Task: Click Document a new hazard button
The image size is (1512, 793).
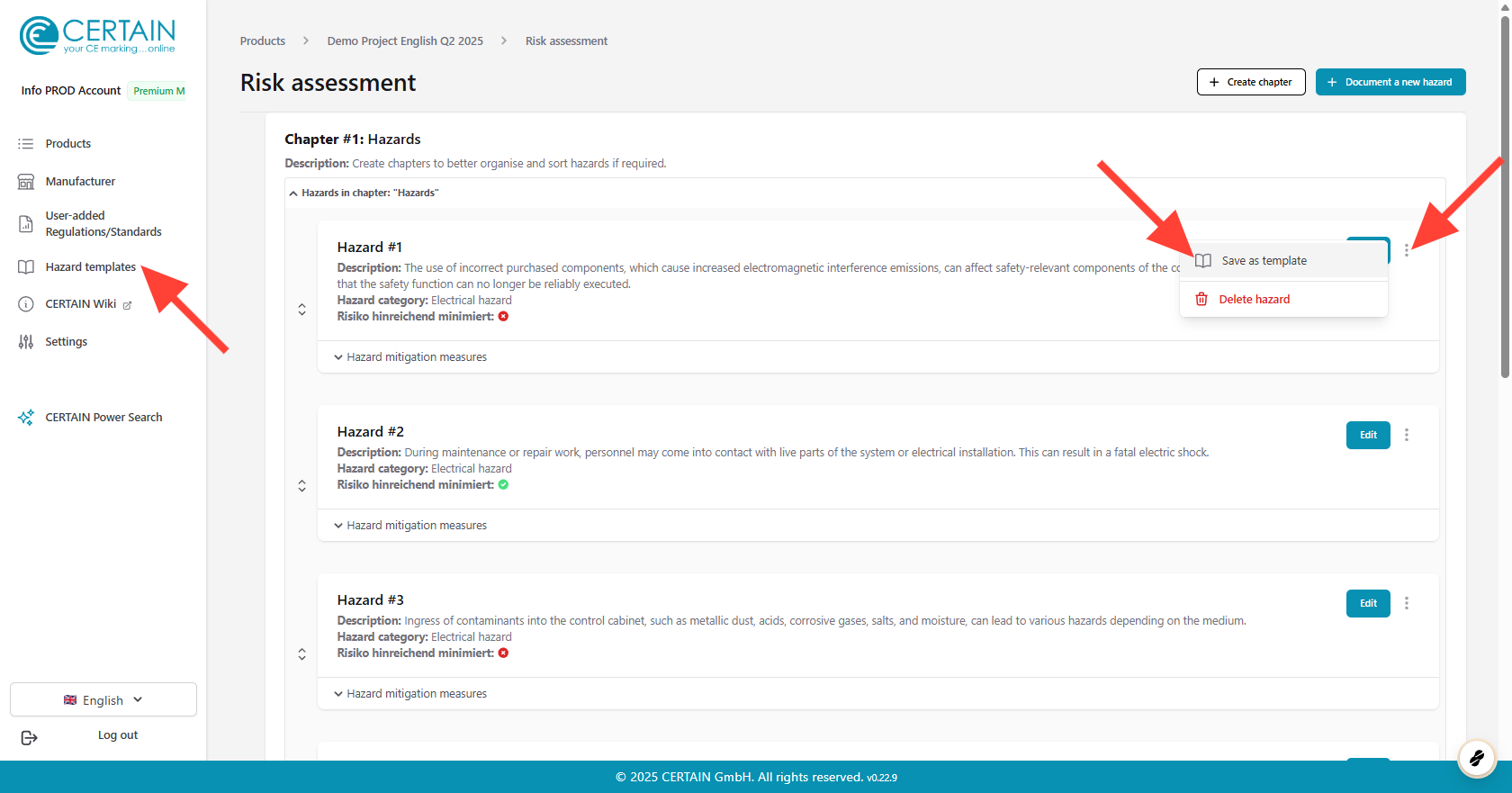Action: click(1390, 82)
